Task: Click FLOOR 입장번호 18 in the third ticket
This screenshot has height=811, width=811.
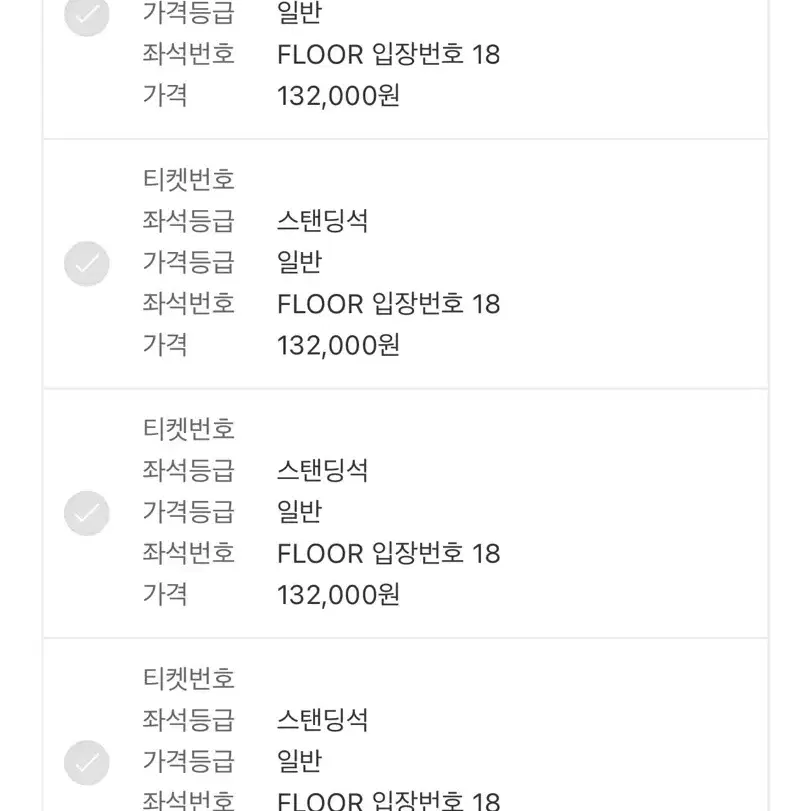Action: tap(388, 553)
